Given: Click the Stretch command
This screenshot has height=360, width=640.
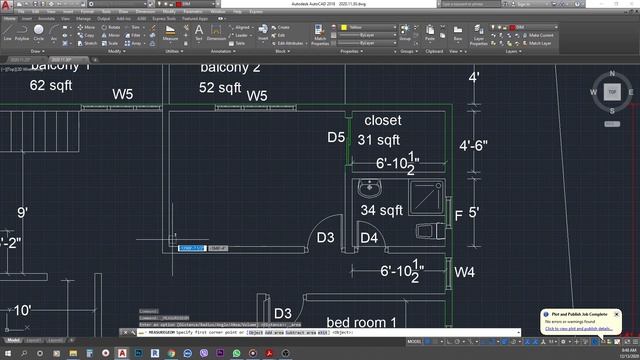Looking at the screenshot, I should point(87,43).
